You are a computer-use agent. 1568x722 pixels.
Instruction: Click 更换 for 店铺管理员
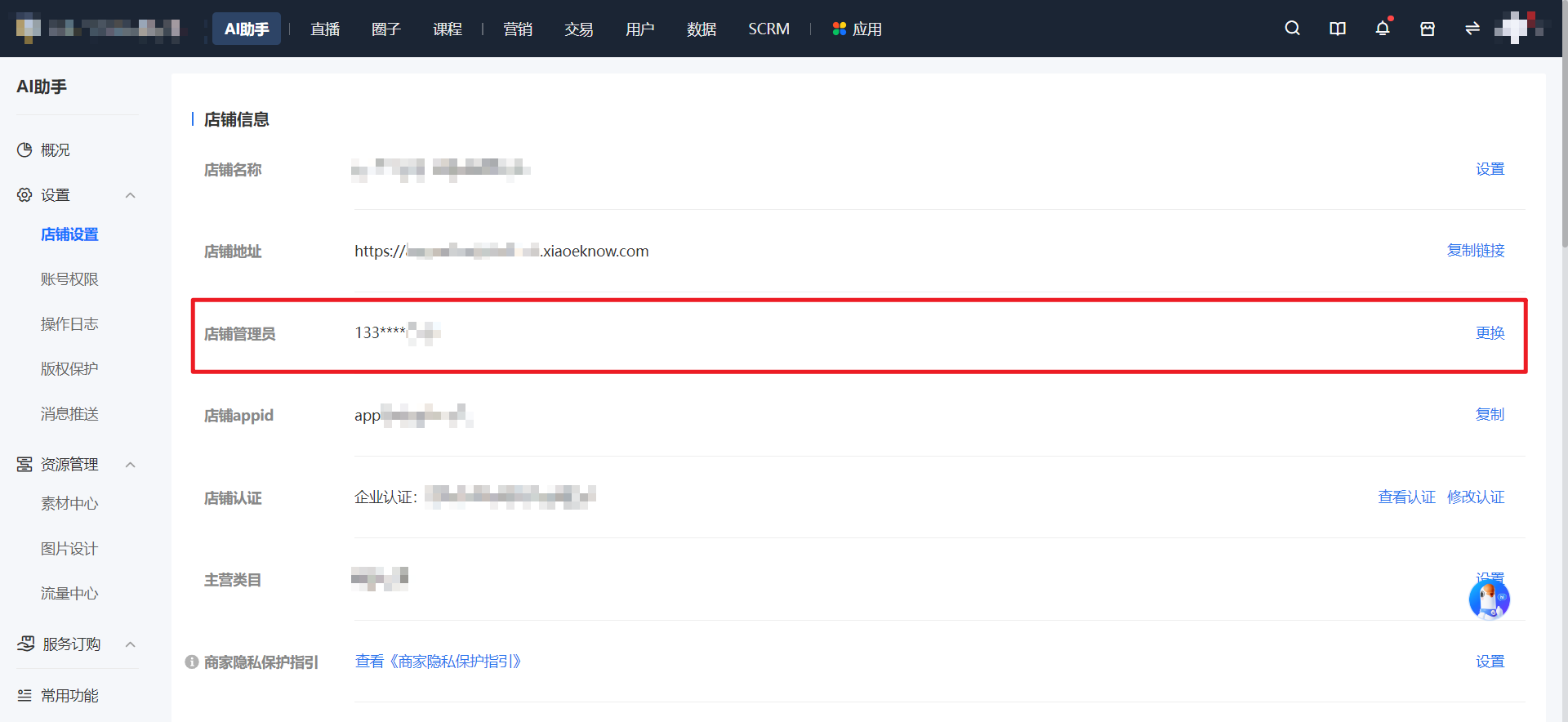coord(1490,333)
